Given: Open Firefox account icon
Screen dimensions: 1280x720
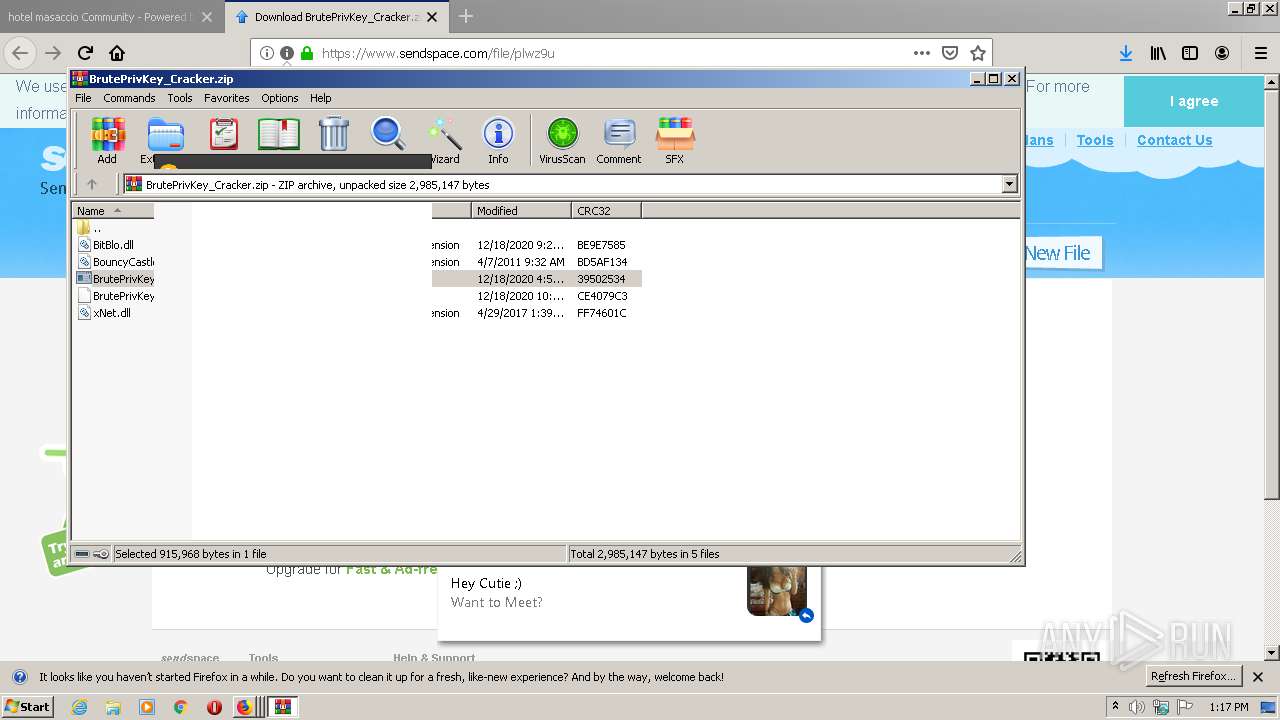Looking at the screenshot, I should 1222,53.
